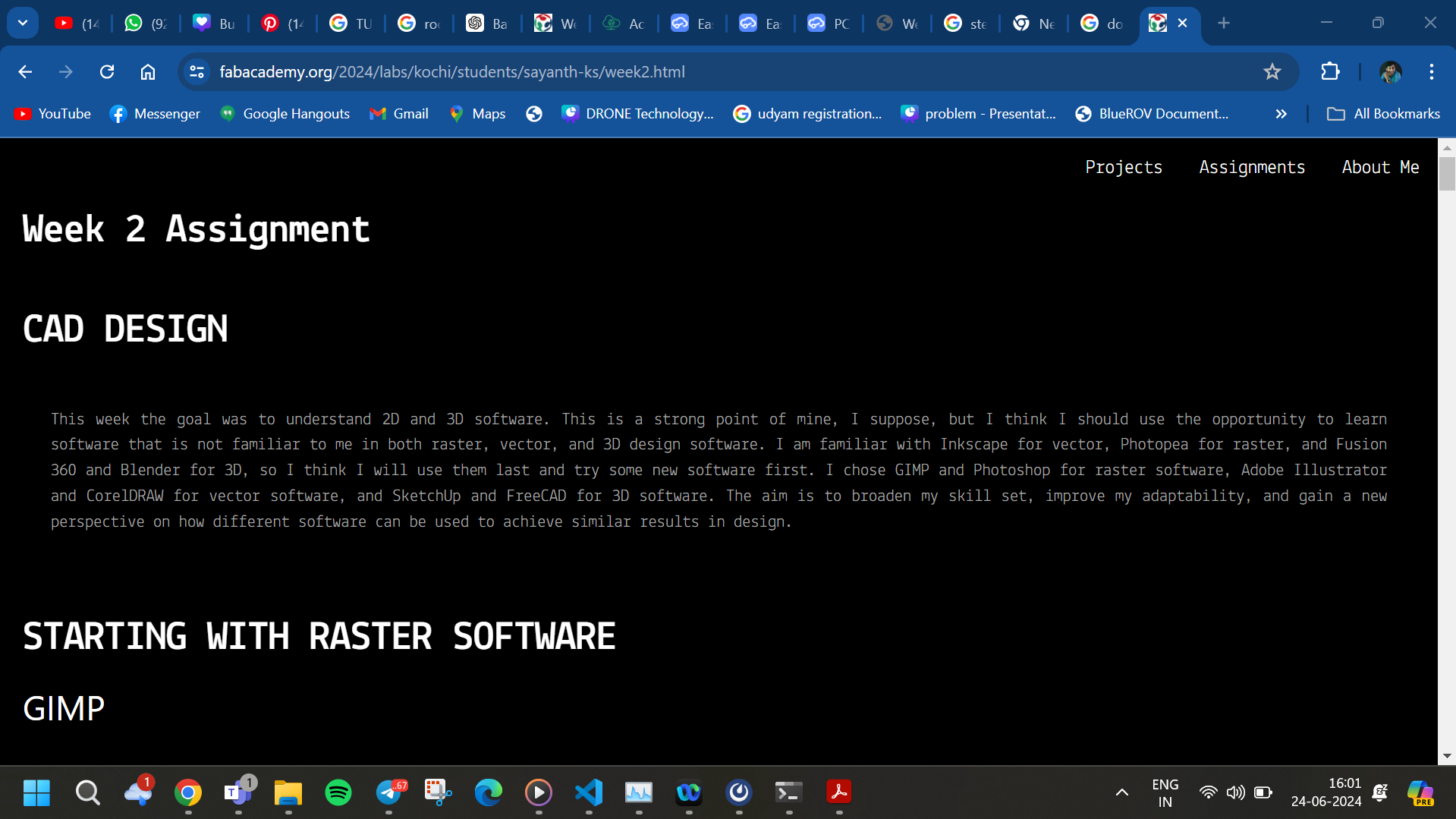The width and height of the screenshot is (1456, 819).
Task: Open the BlueROV Documentation bookmark
Action: tap(1152, 114)
